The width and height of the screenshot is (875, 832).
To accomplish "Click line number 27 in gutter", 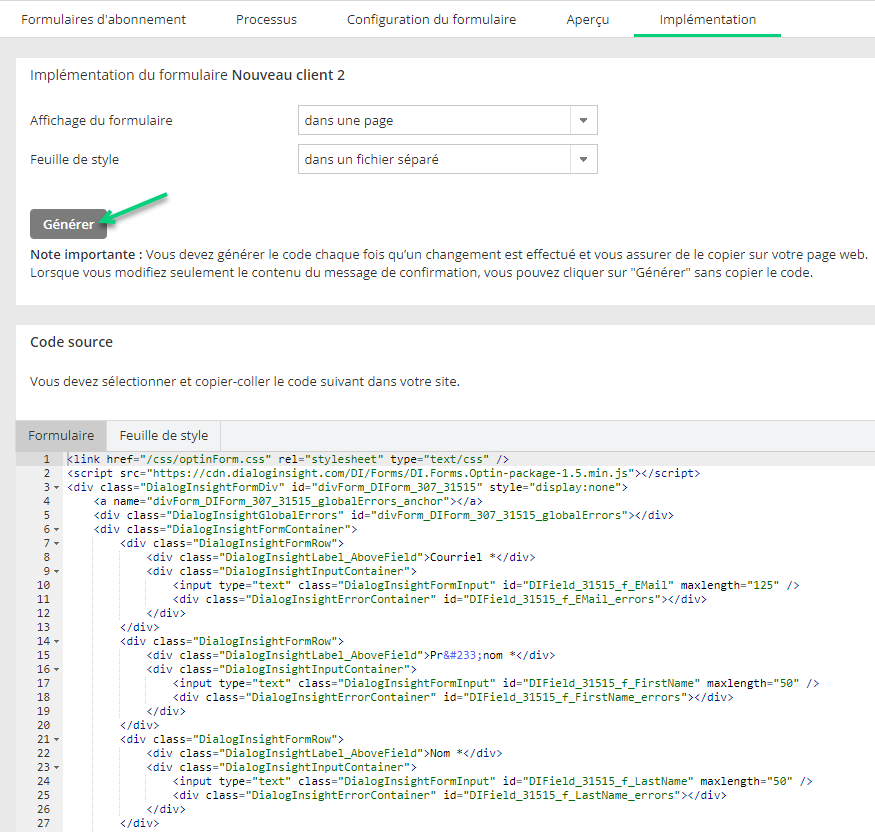I will 44,823.
